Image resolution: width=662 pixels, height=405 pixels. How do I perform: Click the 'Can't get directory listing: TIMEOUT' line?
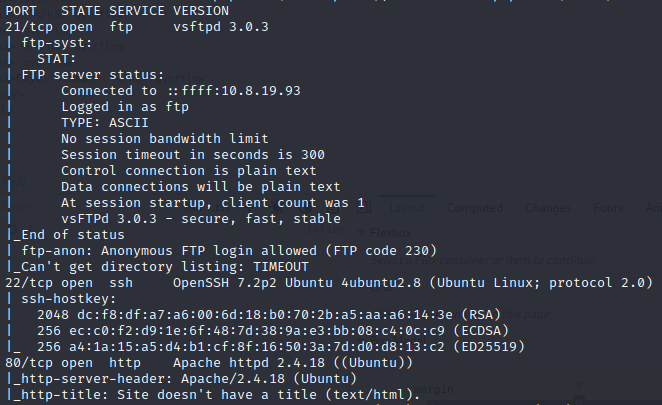coord(160,267)
